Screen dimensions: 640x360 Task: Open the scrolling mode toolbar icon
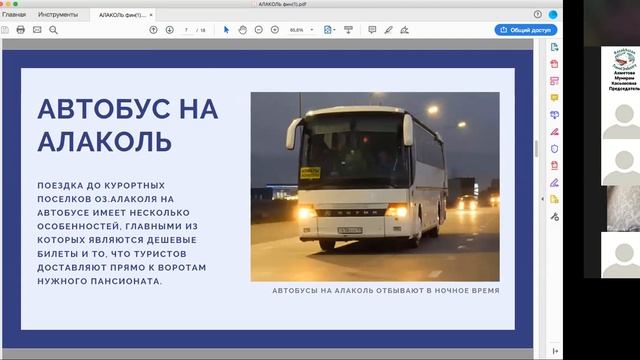tap(348, 30)
